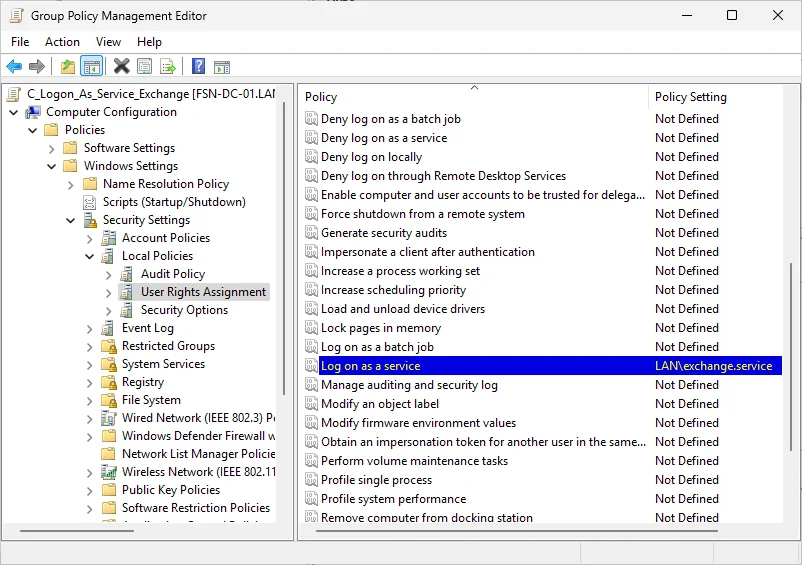Click the Back arrow toolbar icon
Image resolution: width=802 pixels, height=565 pixels.
pyautogui.click(x=14, y=66)
